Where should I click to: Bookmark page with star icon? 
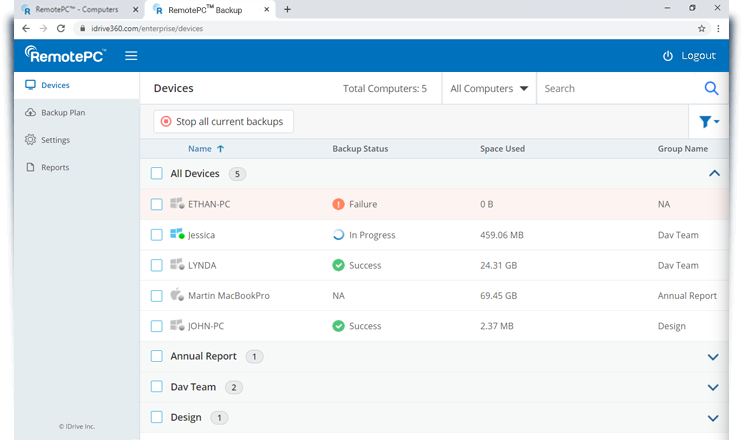pos(702,29)
